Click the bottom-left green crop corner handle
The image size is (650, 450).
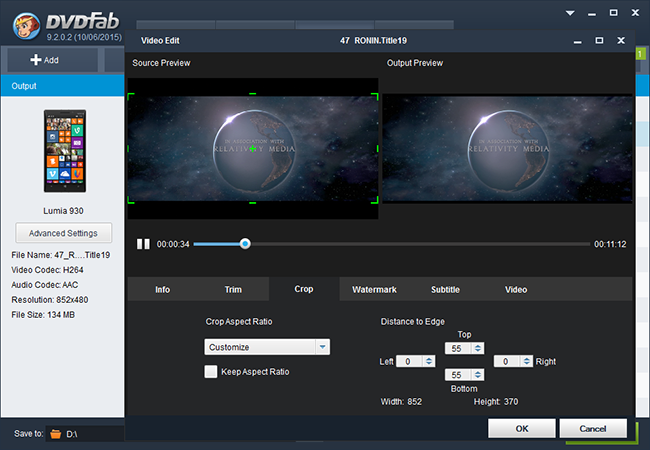click(x=131, y=200)
